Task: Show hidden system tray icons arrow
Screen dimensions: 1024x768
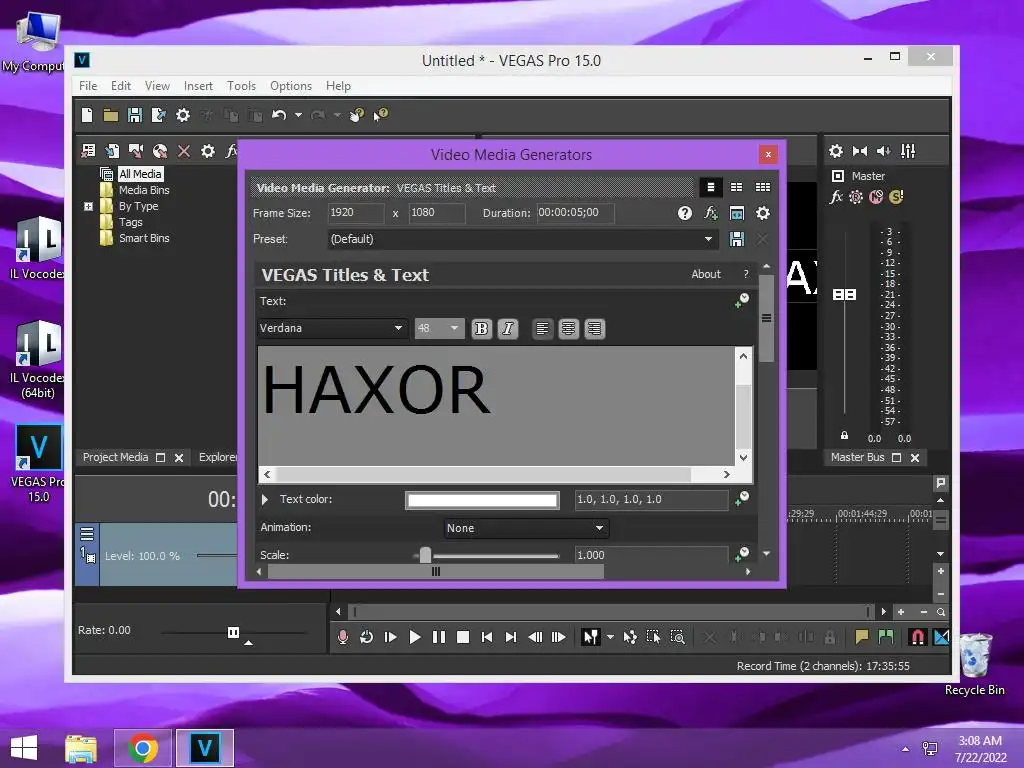Action: [905, 749]
